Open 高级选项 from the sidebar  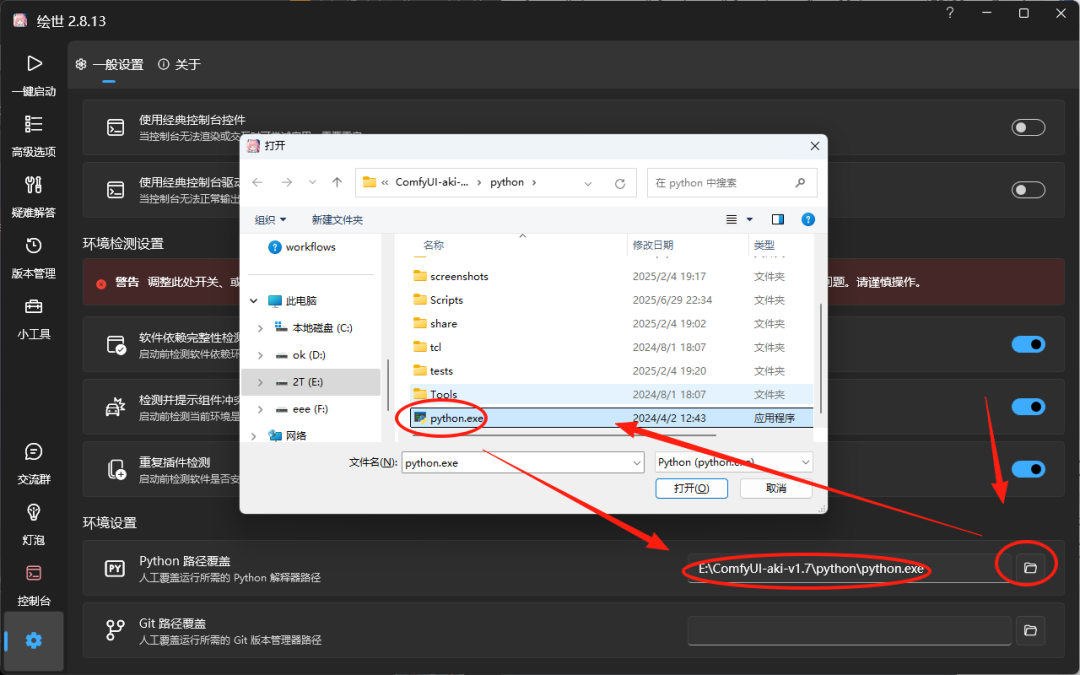click(x=33, y=137)
